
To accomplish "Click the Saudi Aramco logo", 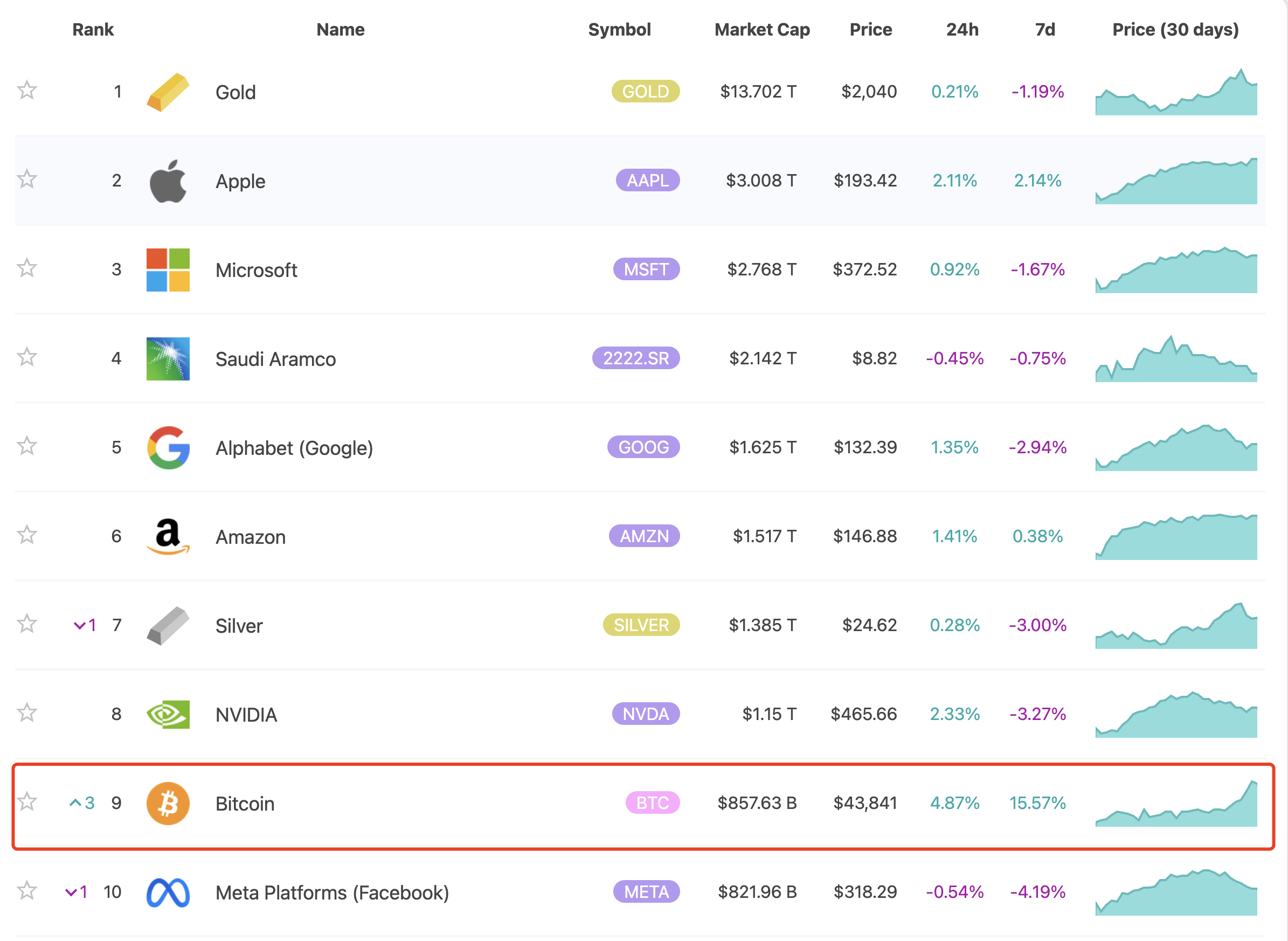I will point(168,359).
